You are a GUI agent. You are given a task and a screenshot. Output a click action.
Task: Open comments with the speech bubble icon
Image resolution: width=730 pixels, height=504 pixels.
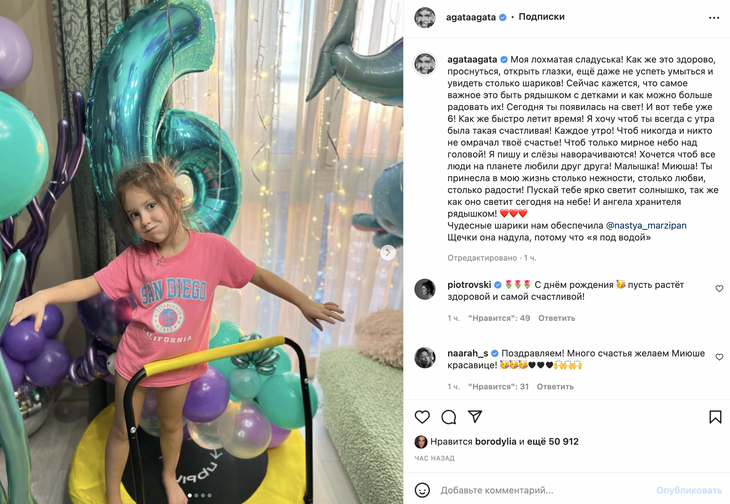click(x=449, y=417)
